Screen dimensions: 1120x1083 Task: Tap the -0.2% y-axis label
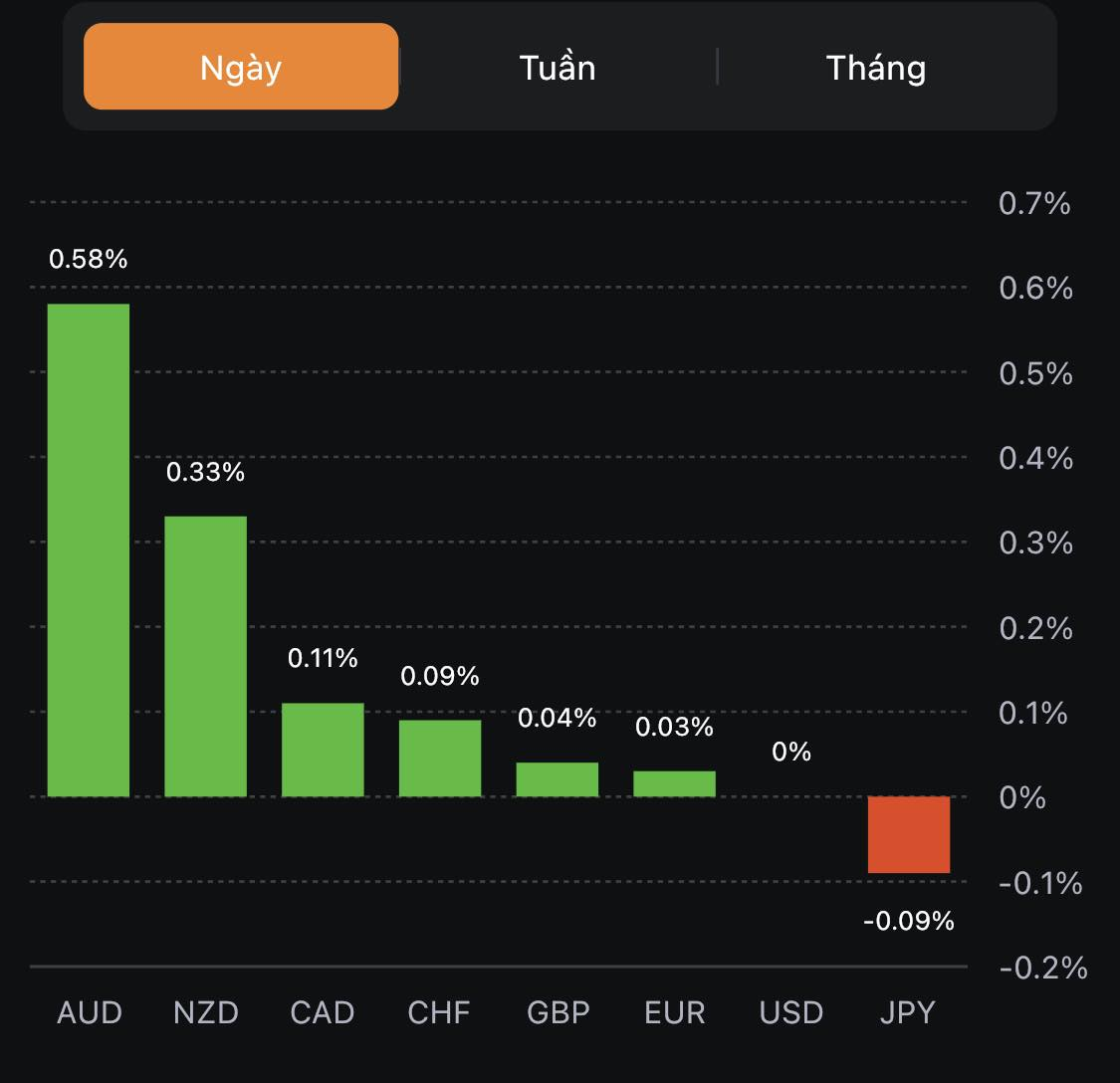[1042, 968]
